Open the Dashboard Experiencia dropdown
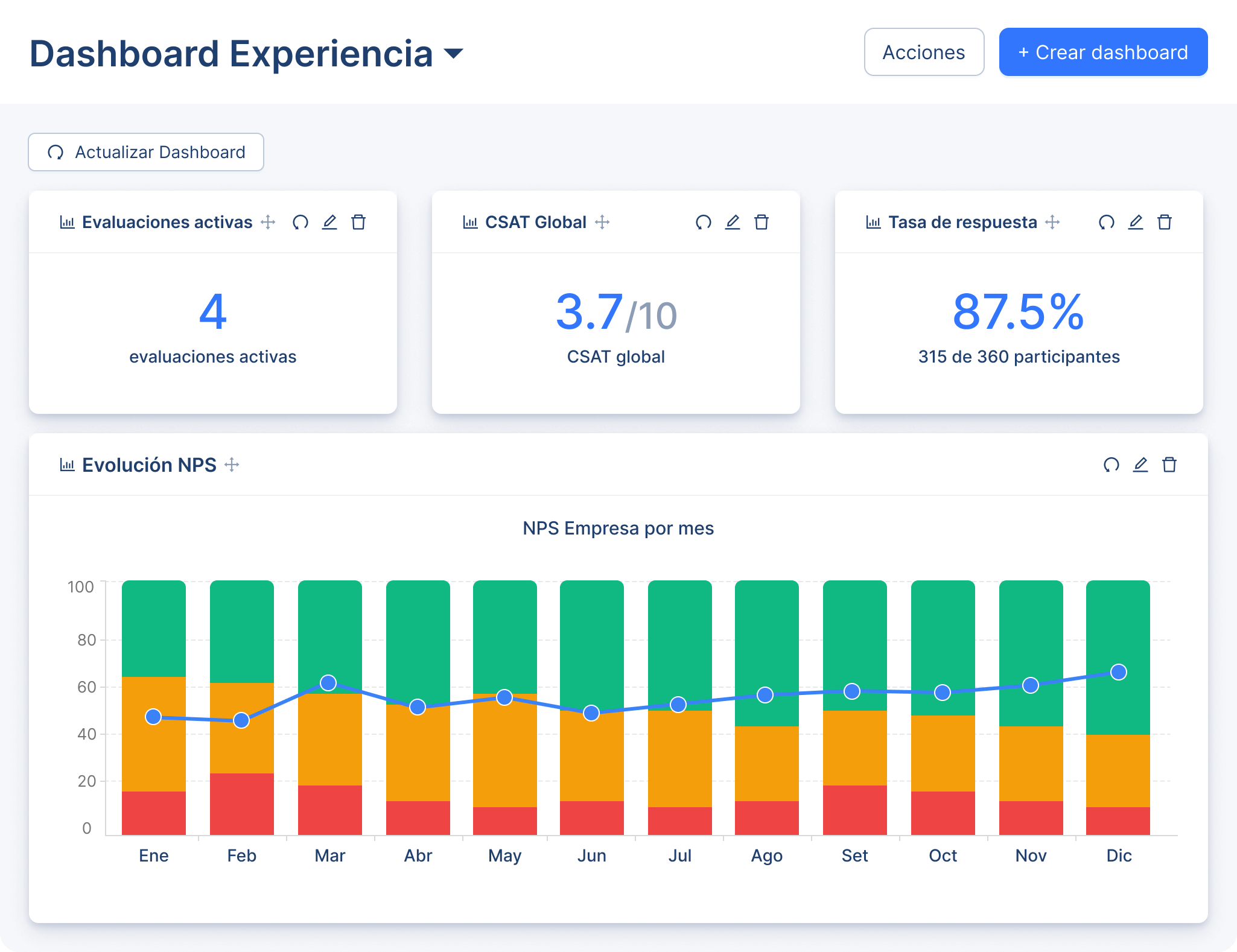1237x952 pixels. click(453, 54)
